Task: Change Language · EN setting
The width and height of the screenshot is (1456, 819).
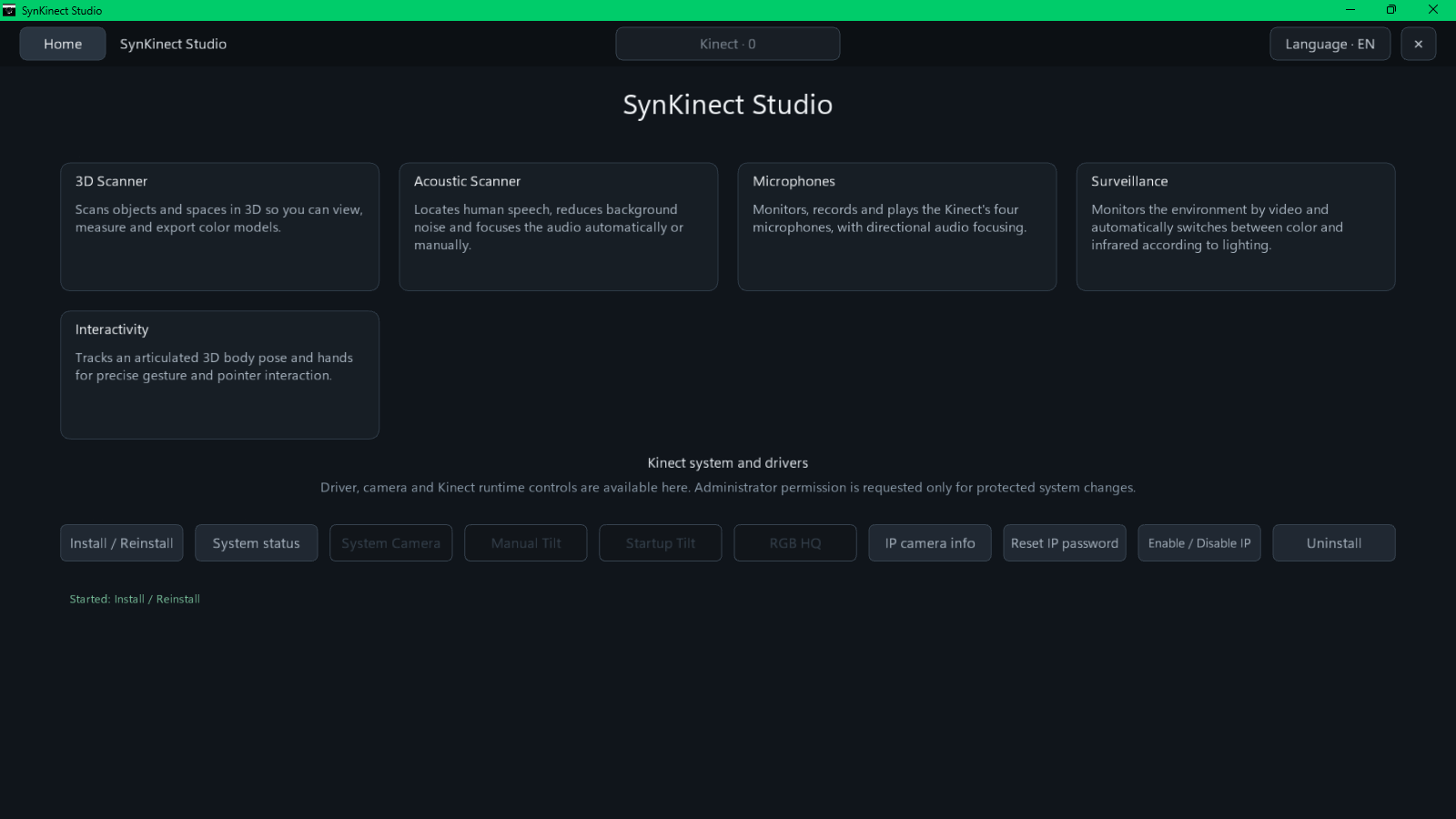Action: [1330, 44]
